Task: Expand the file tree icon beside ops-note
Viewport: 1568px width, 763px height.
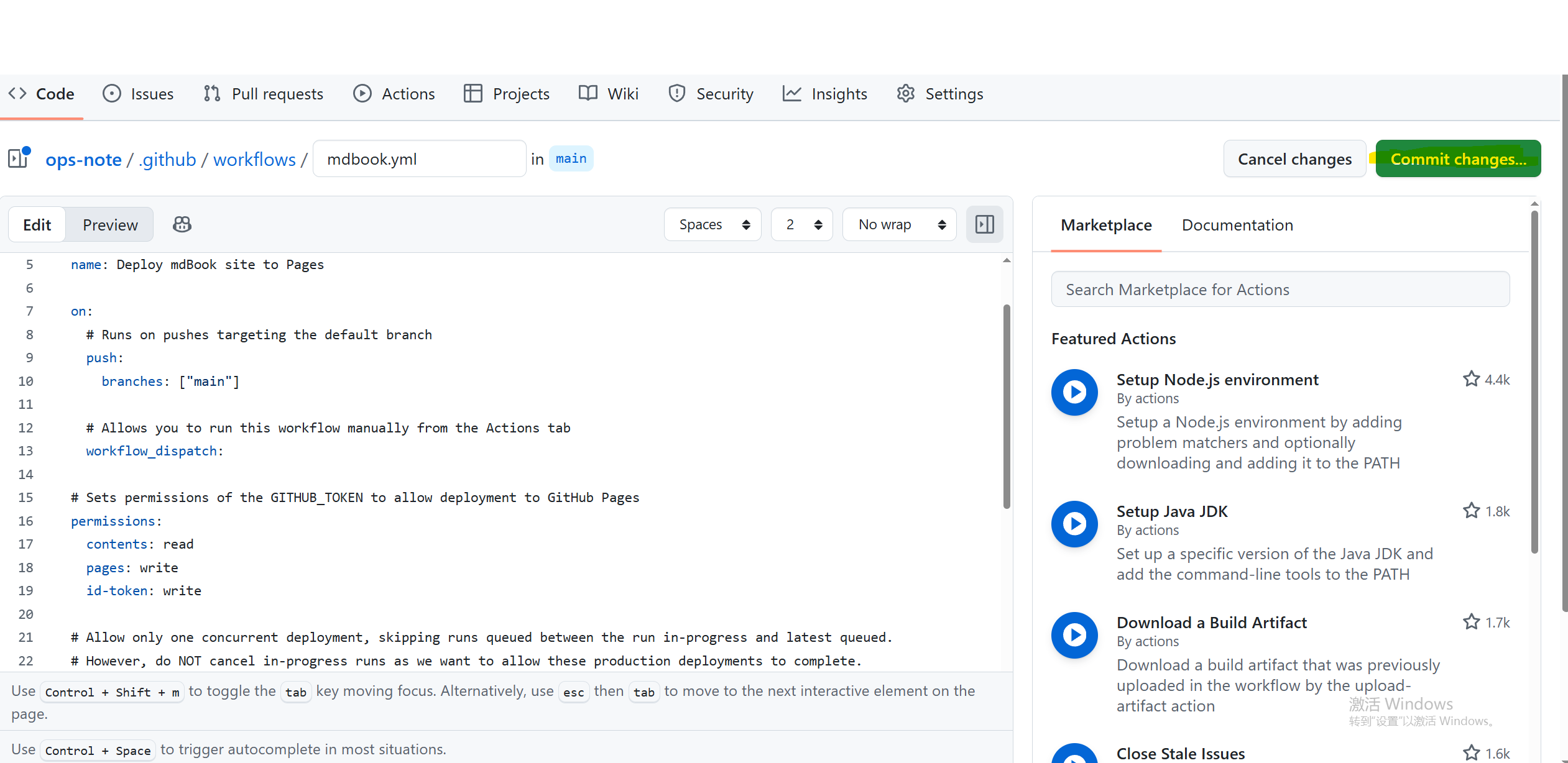Action: pyautogui.click(x=19, y=158)
